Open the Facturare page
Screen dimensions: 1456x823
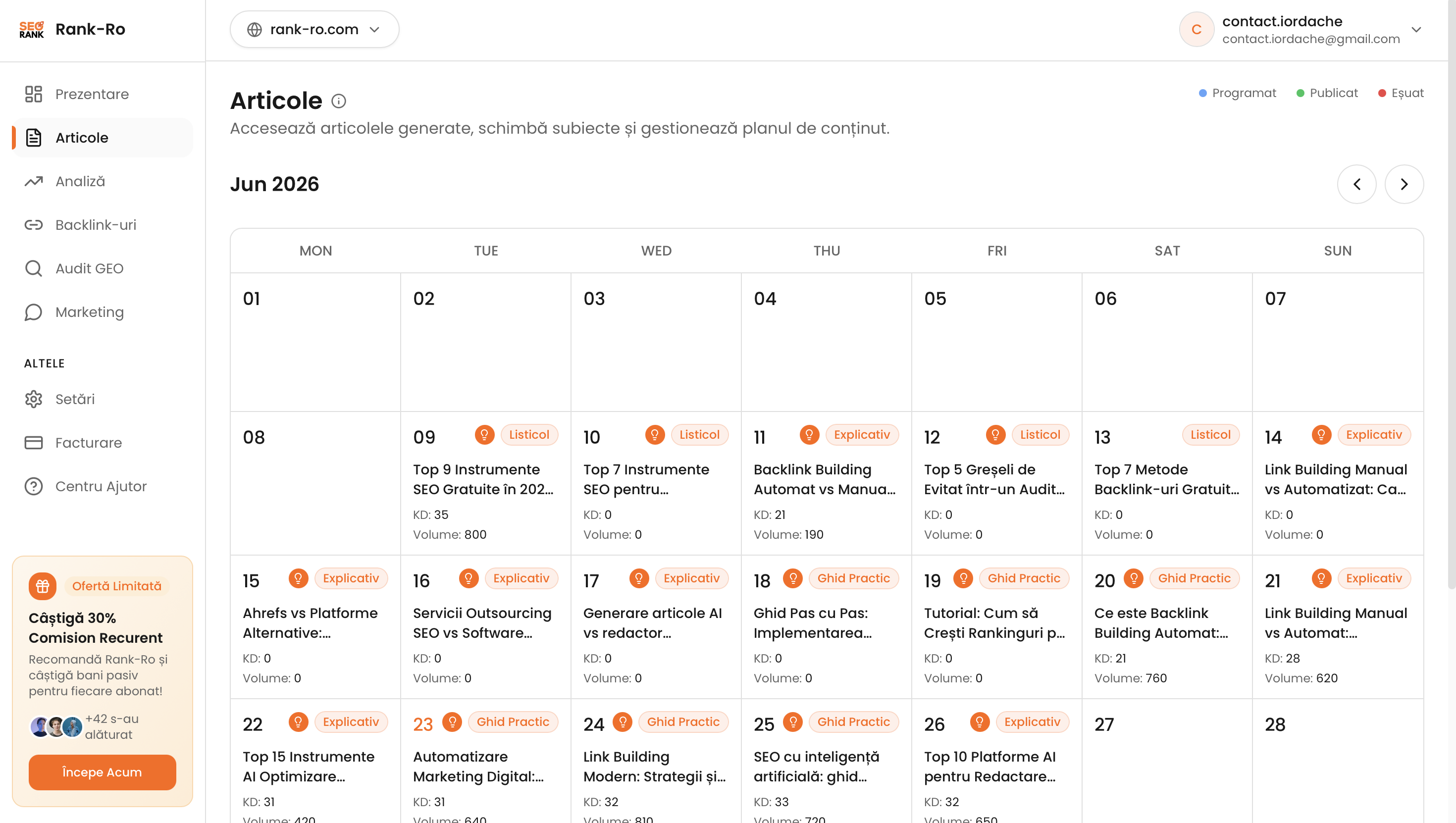pos(103,443)
